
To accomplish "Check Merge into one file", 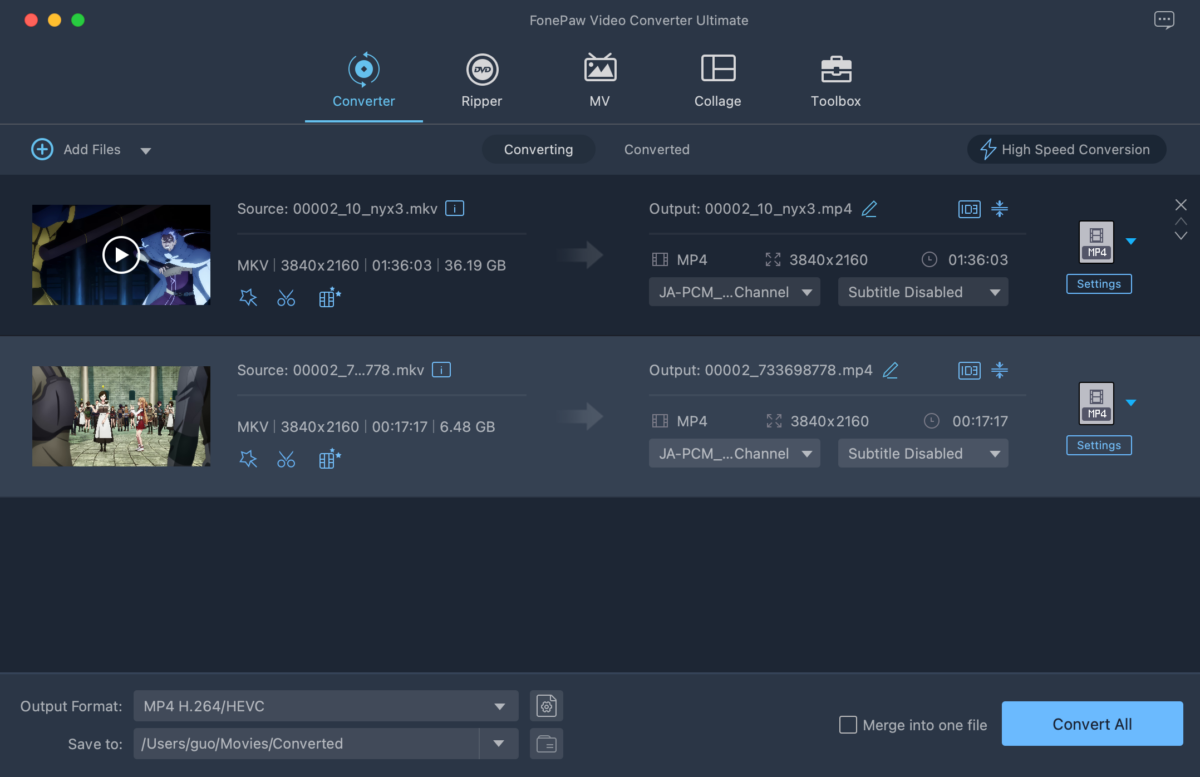I will pyautogui.click(x=848, y=725).
